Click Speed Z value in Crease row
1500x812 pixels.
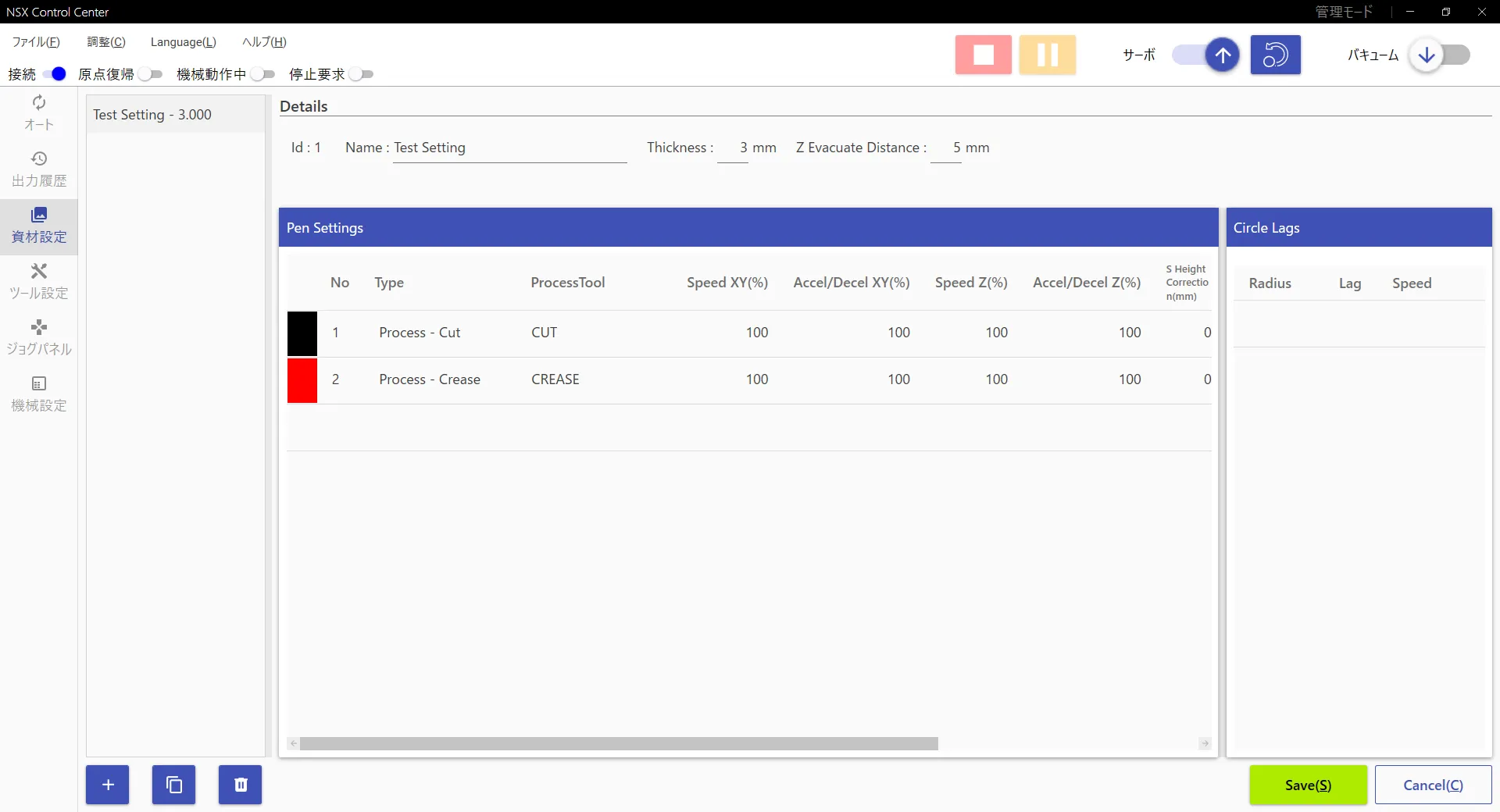coord(996,379)
